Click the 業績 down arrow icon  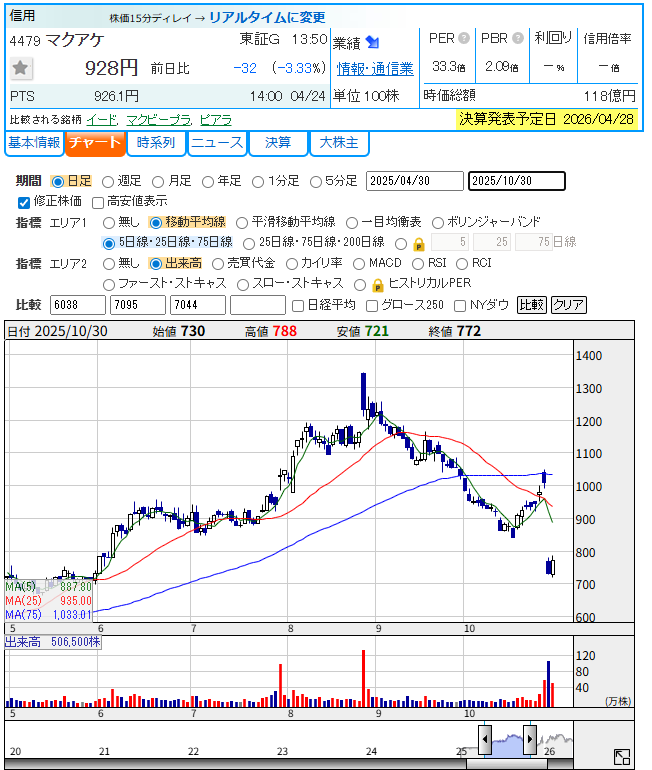point(373,42)
